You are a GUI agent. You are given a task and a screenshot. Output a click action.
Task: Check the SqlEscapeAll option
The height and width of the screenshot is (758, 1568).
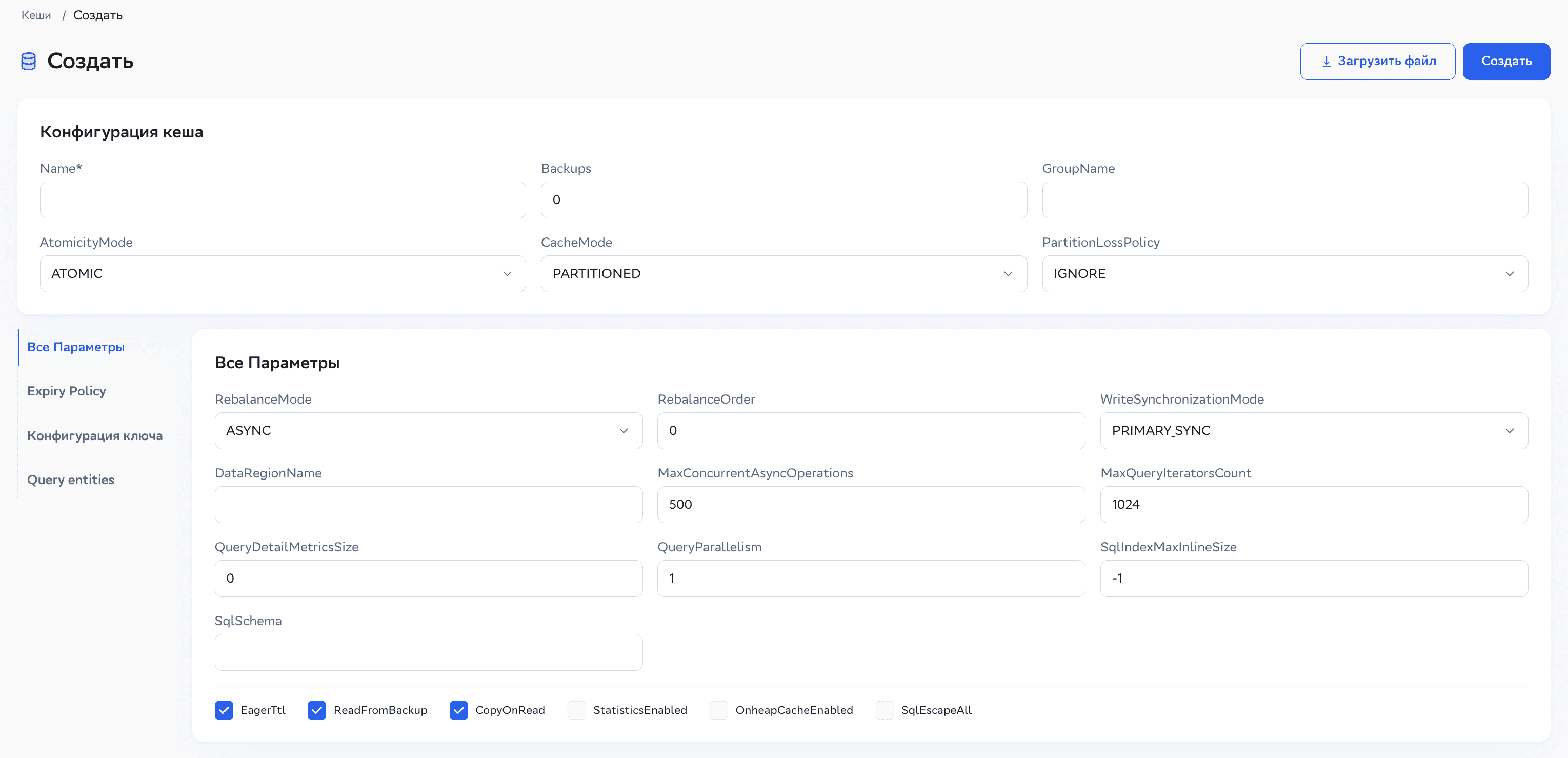[x=884, y=710]
